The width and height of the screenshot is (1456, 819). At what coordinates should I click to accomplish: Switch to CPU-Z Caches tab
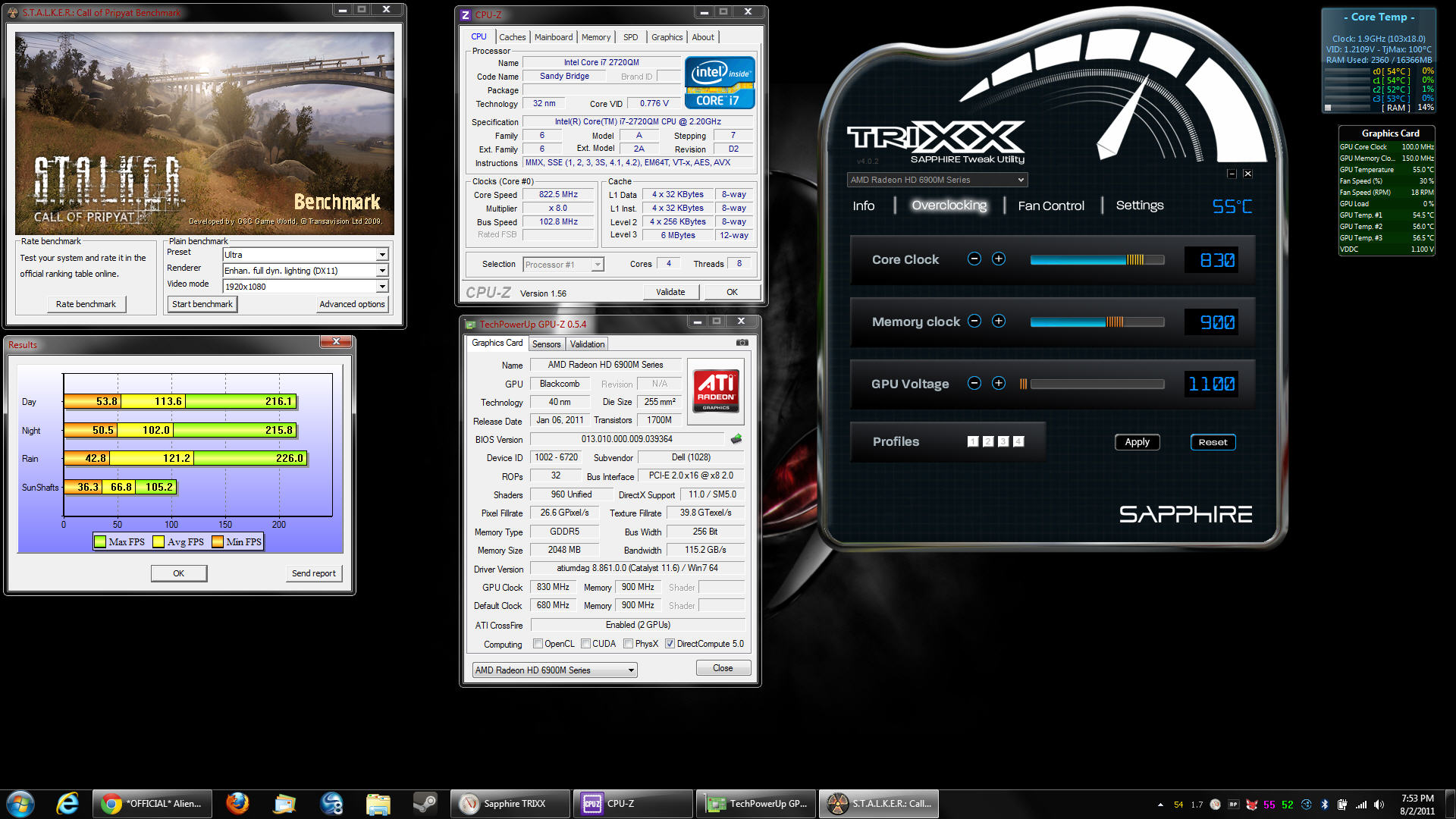(512, 37)
